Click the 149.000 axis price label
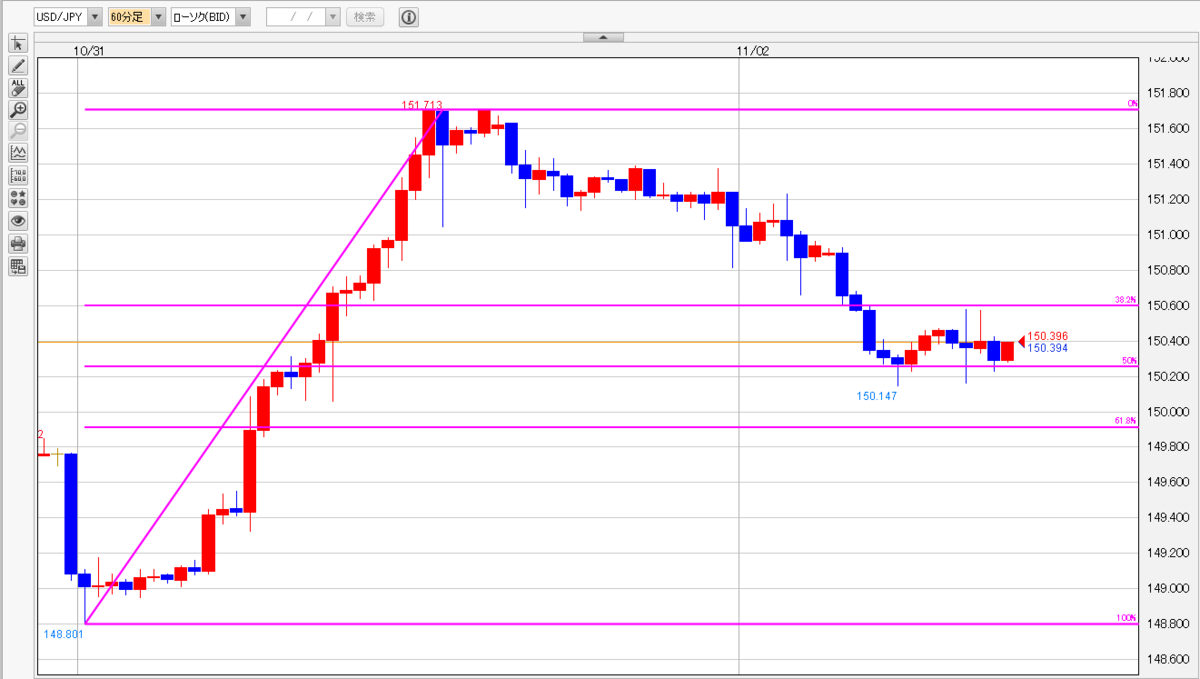1200x679 pixels. tap(1166, 588)
